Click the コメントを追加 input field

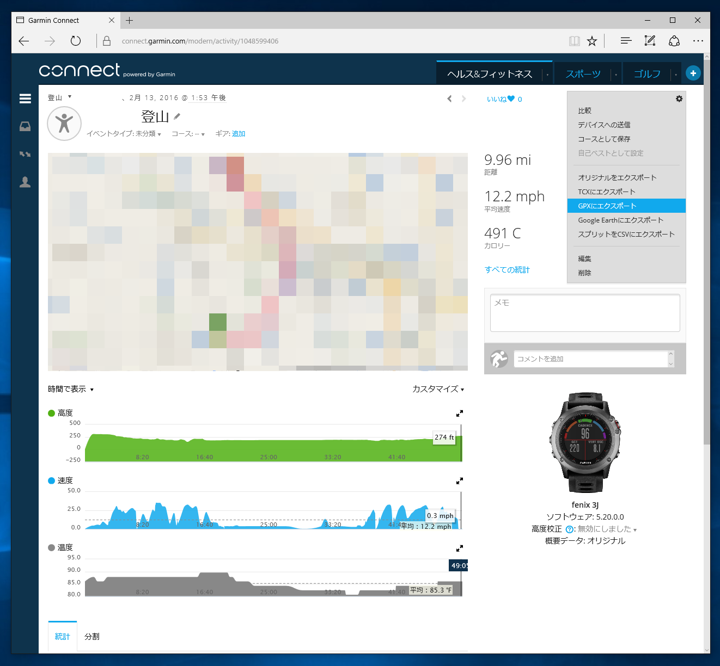[x=591, y=359]
